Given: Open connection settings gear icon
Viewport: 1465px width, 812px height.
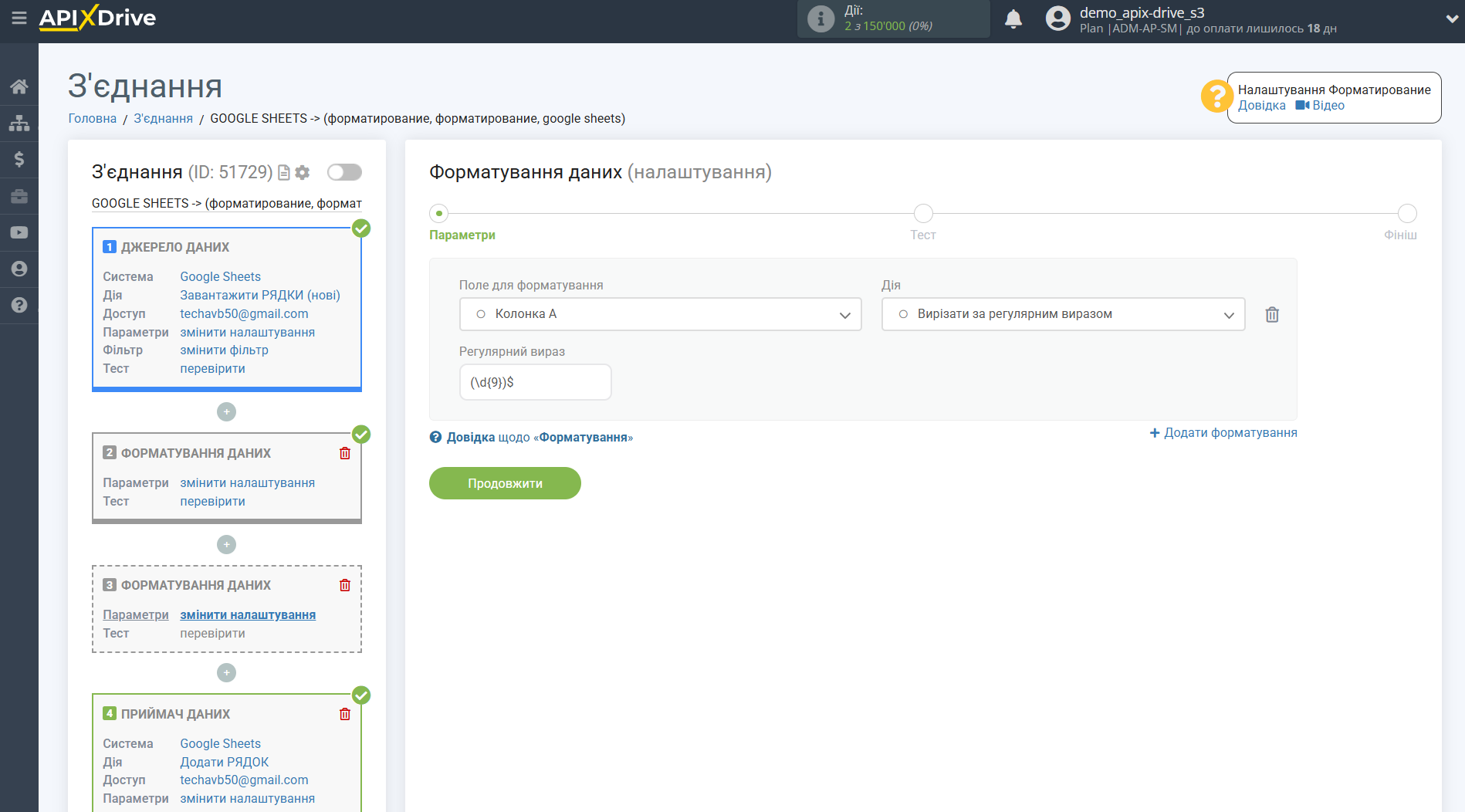Looking at the screenshot, I should [303, 173].
